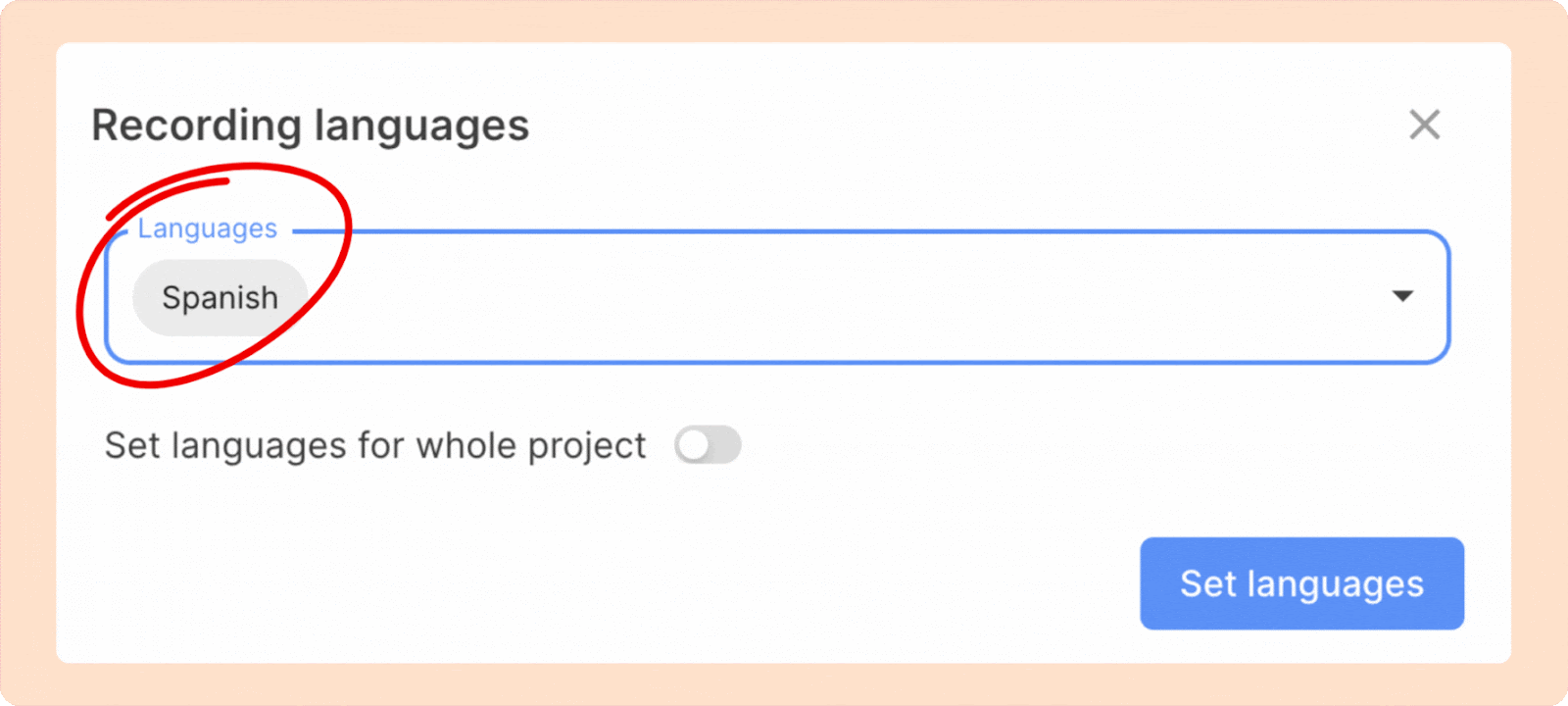Close the Recording languages dialog
Screen dimensions: 1568x706
pos(1424,126)
